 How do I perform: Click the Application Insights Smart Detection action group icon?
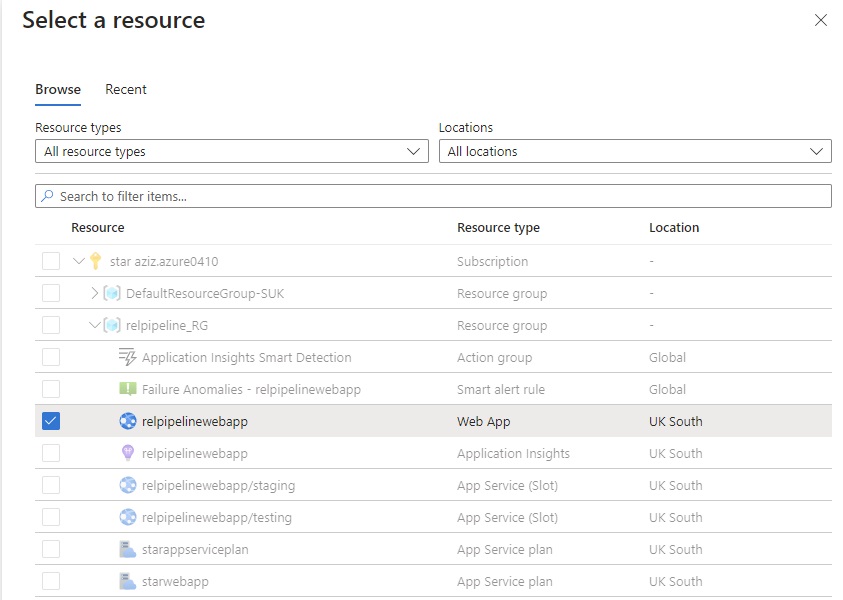127,357
